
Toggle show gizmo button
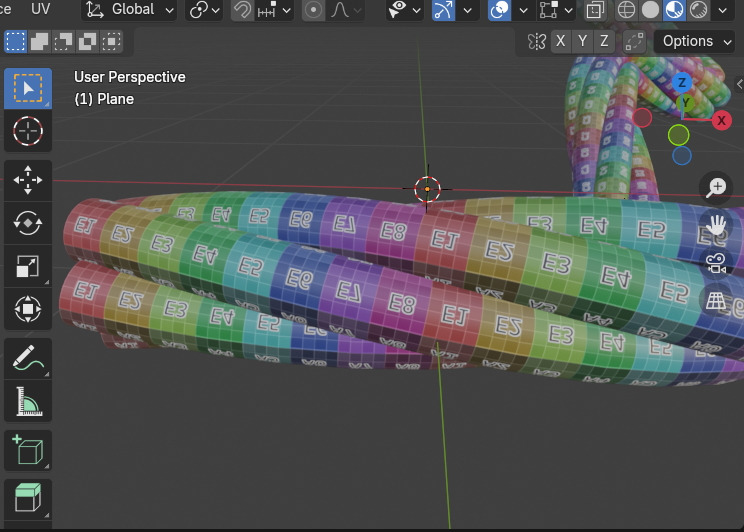443,10
